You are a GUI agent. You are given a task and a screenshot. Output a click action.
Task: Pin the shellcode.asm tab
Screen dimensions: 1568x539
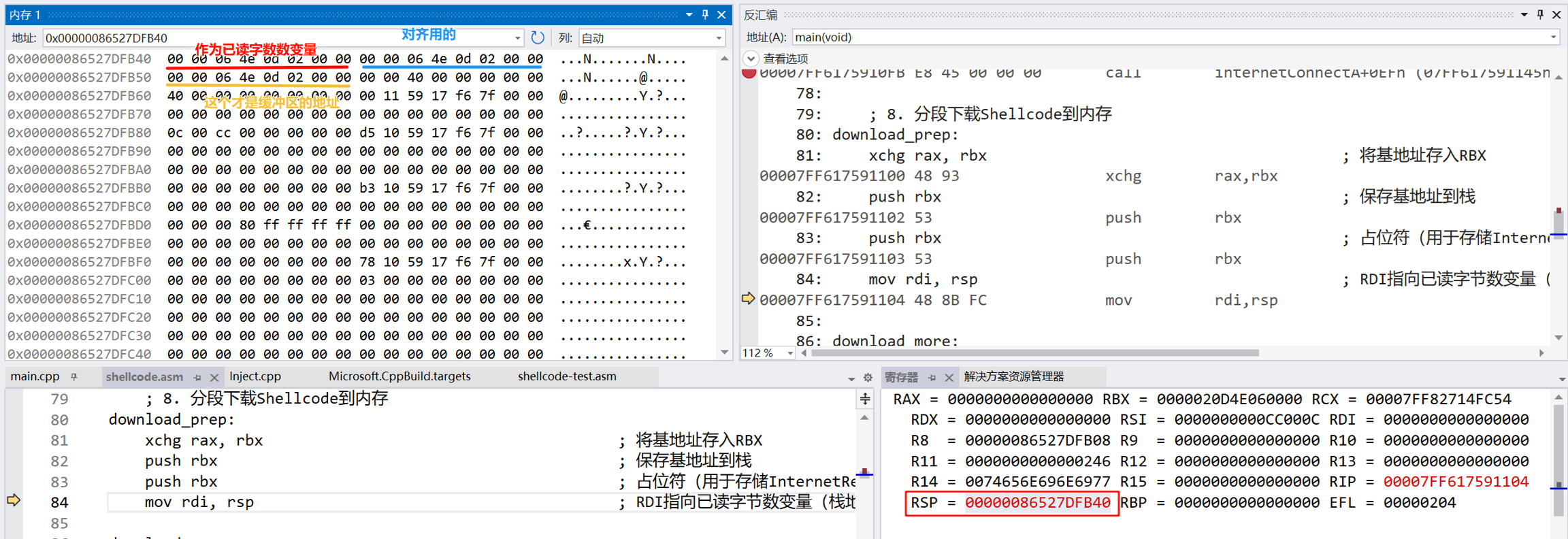coord(197,377)
